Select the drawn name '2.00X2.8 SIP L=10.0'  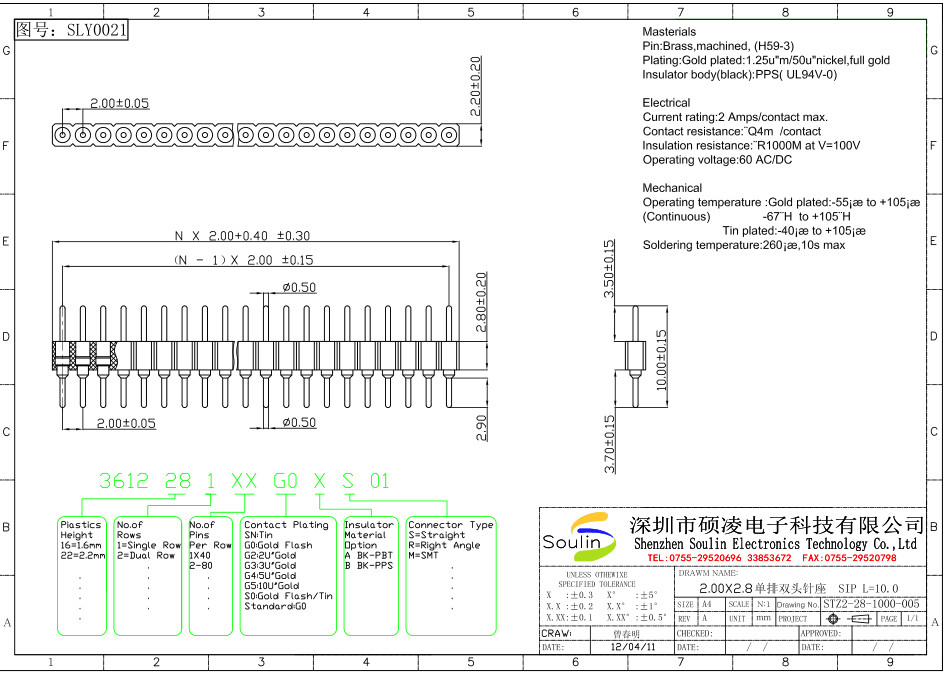tap(799, 588)
